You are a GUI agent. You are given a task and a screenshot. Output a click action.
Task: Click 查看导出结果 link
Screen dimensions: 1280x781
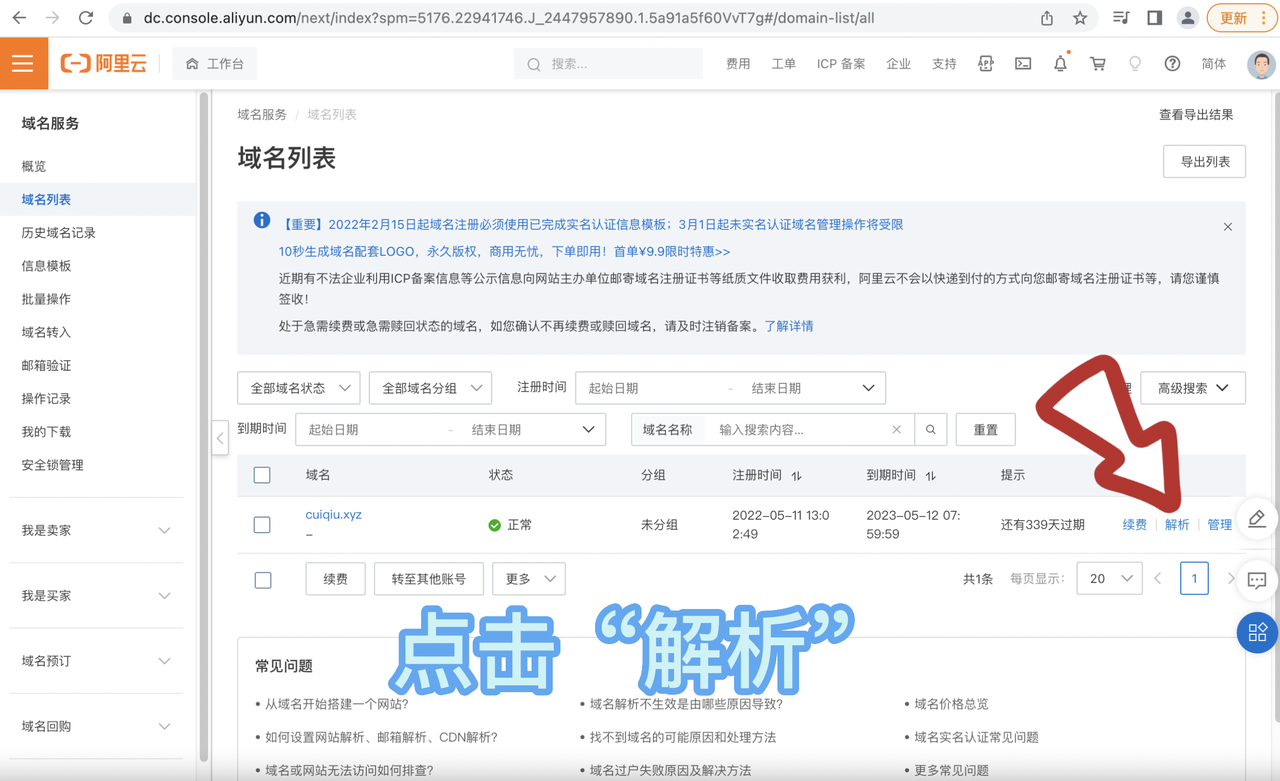(1196, 115)
